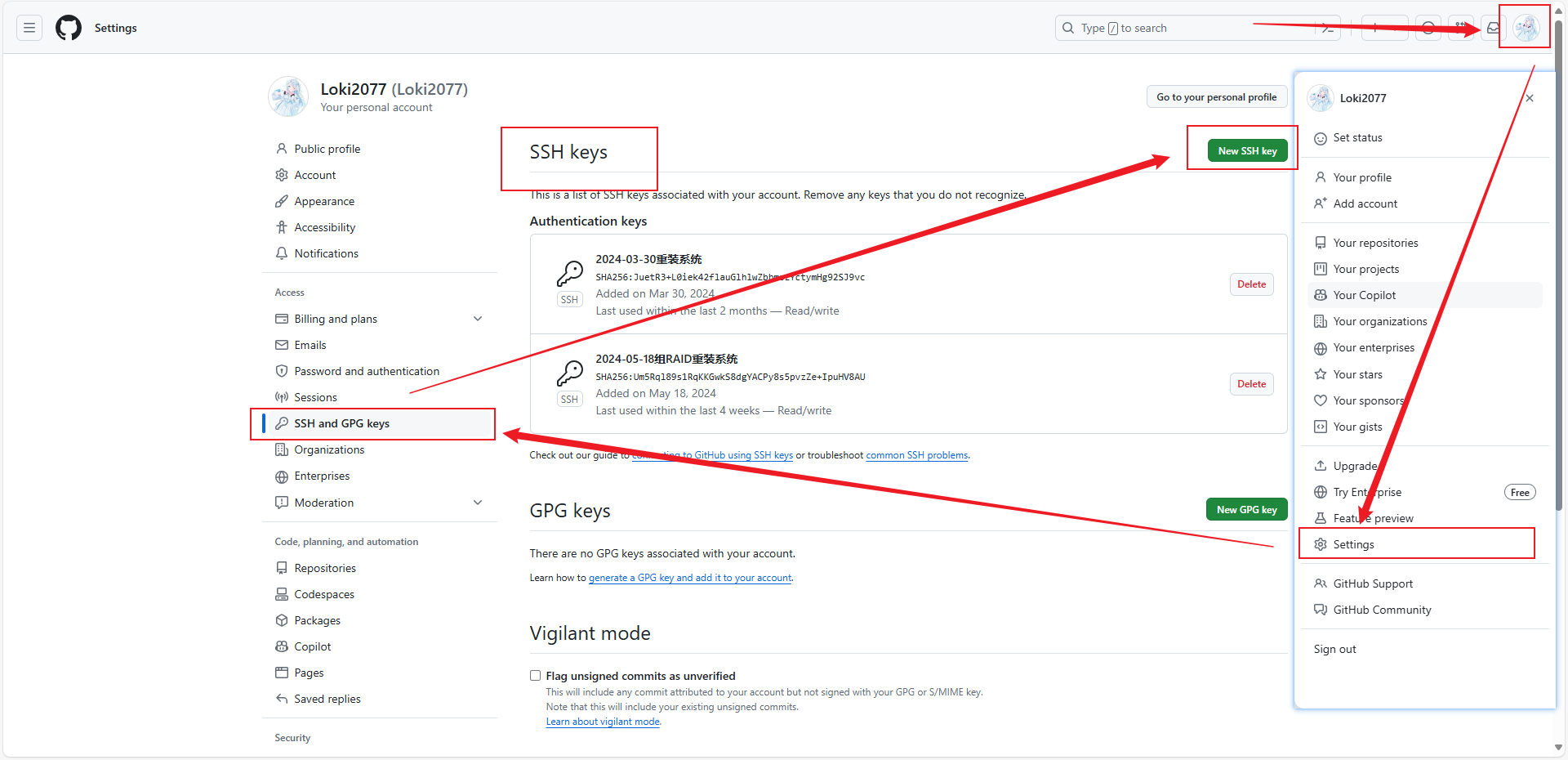Screen dimensions: 1568x760
Task: Open GitHub Support from the user menu
Action: [x=1425, y=583]
